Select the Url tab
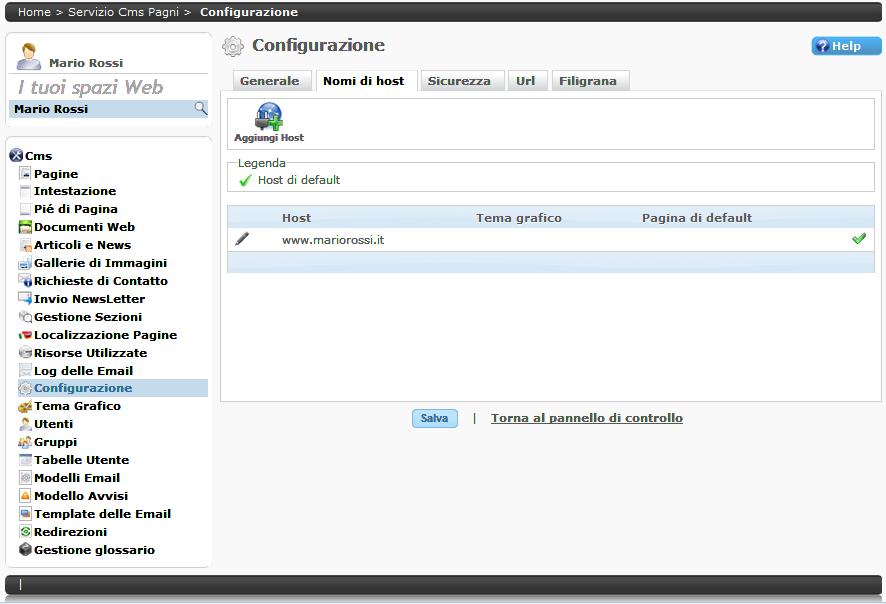Viewport: 886px width, 604px height. tap(525, 81)
